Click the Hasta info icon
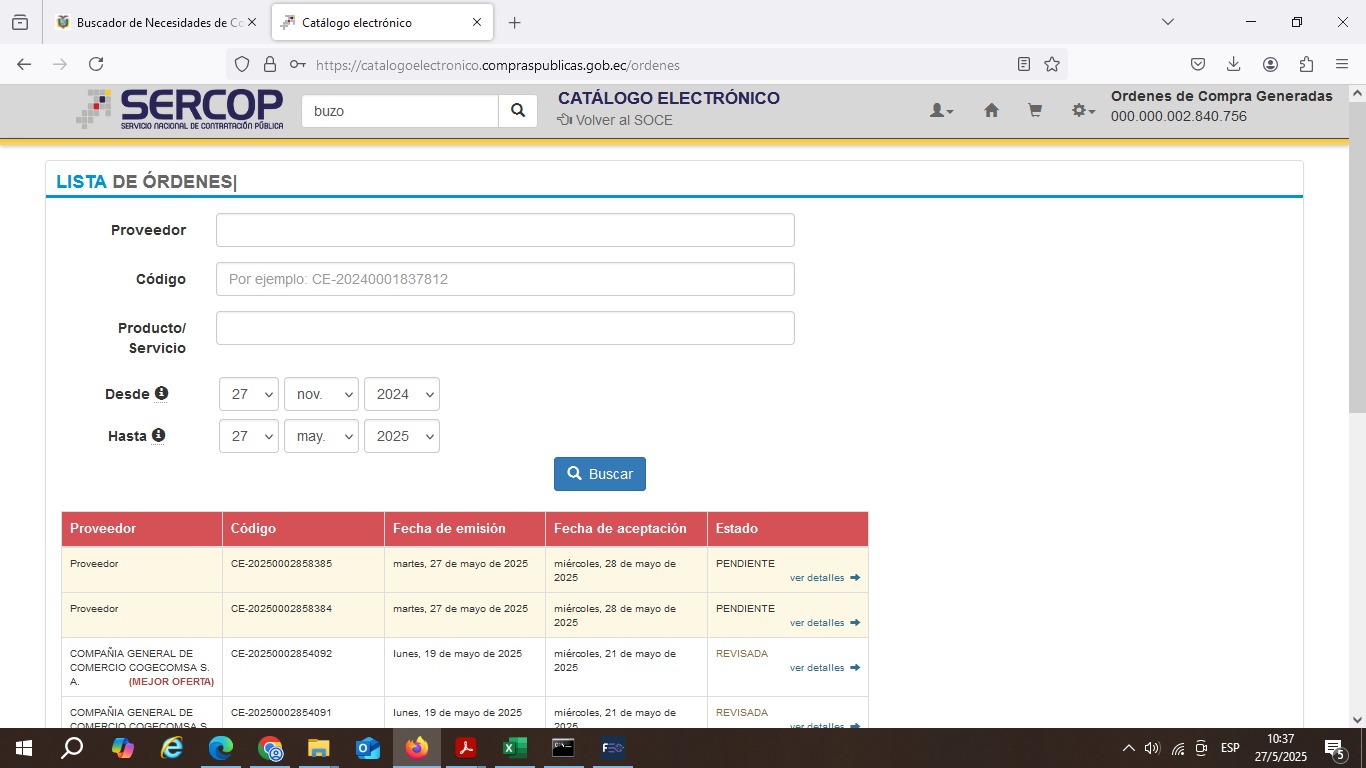Viewport: 1366px width, 768px height. [x=158, y=436]
